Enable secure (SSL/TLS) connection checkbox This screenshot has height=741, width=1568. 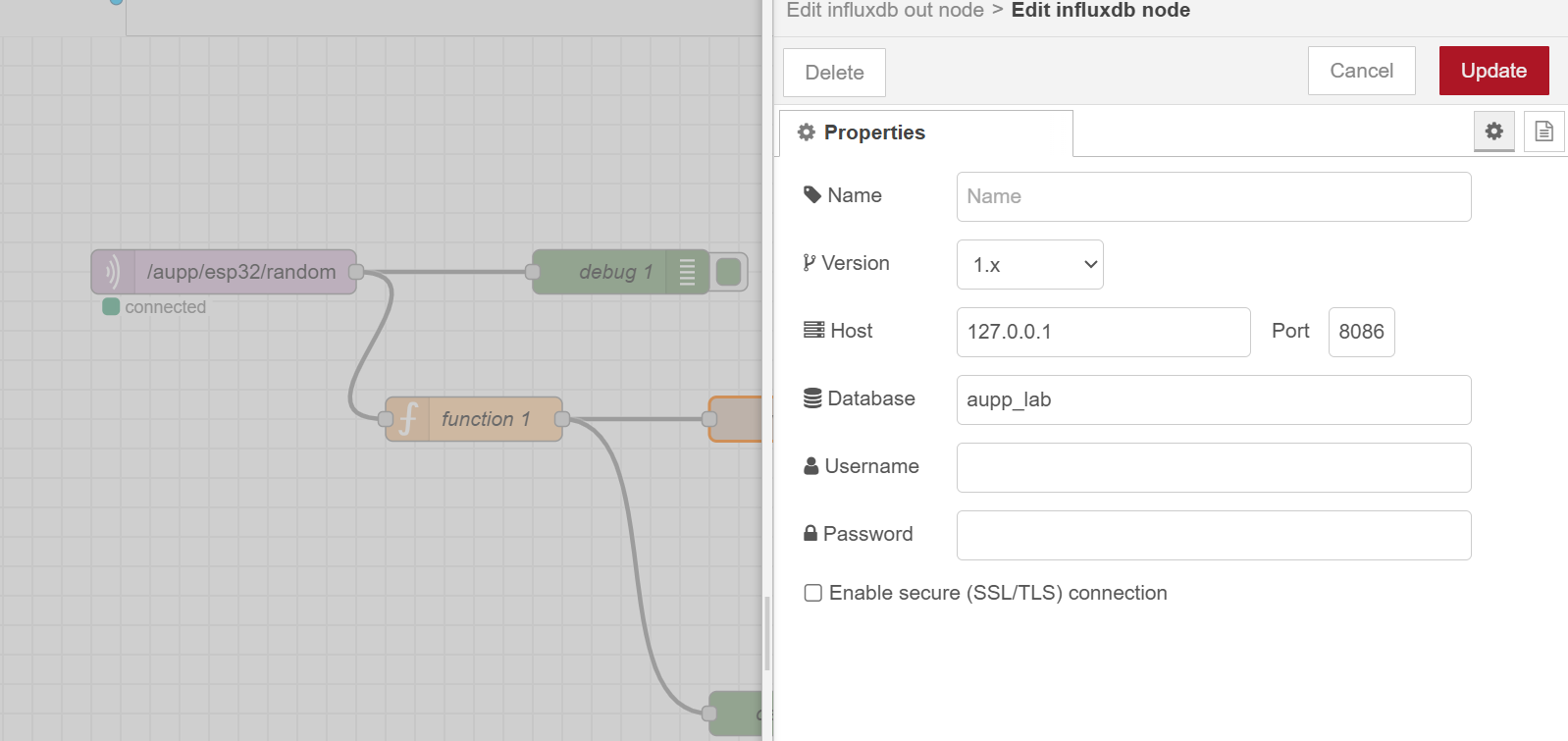(812, 593)
